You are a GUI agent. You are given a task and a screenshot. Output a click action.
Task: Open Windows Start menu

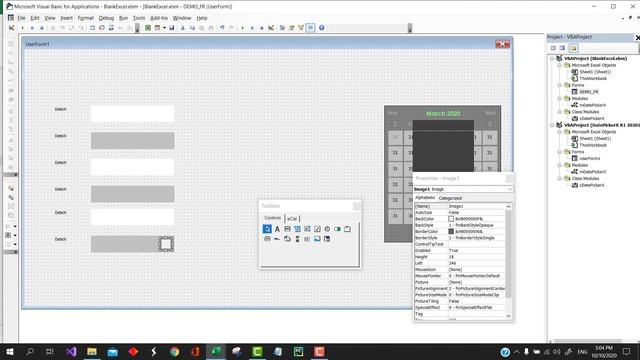coord(10,351)
